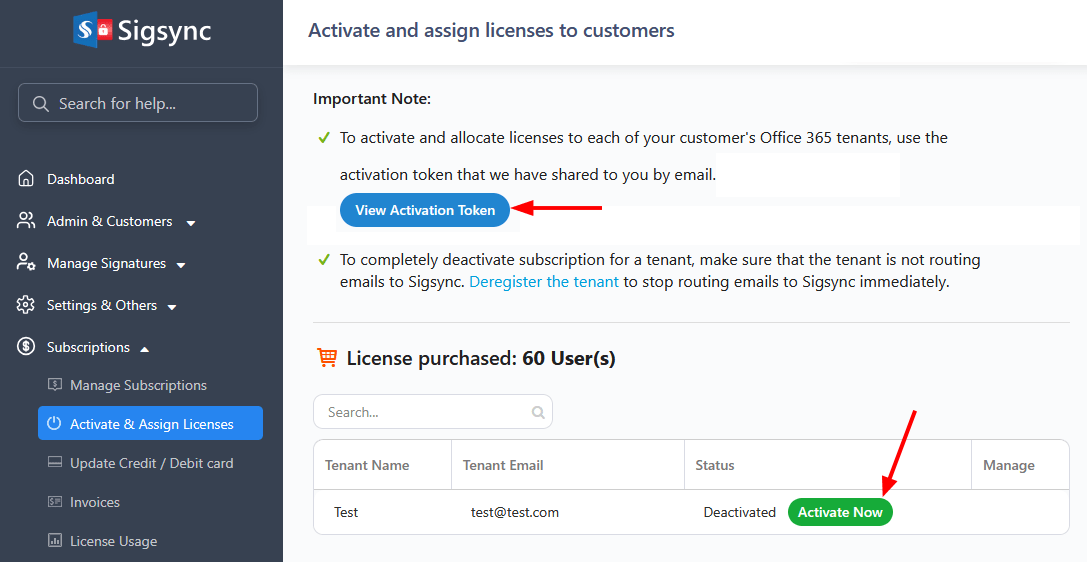
Task: Open Activate & Assign Licenses page
Action: click(151, 424)
